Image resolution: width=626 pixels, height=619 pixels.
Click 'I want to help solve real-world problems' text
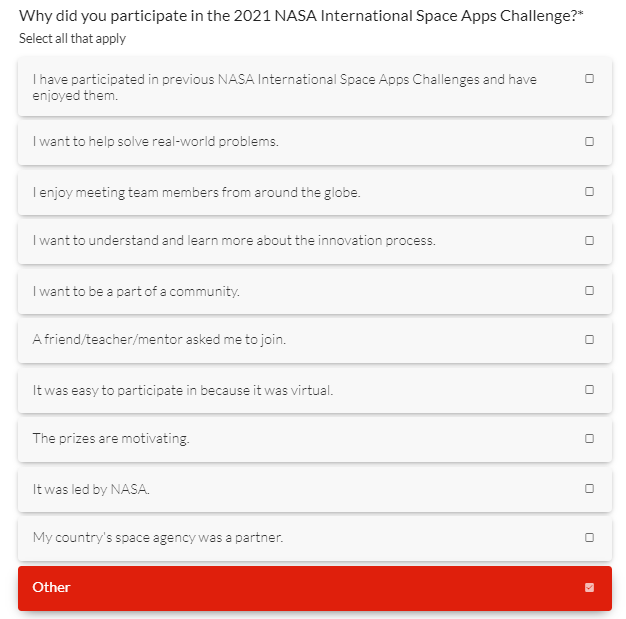click(155, 142)
